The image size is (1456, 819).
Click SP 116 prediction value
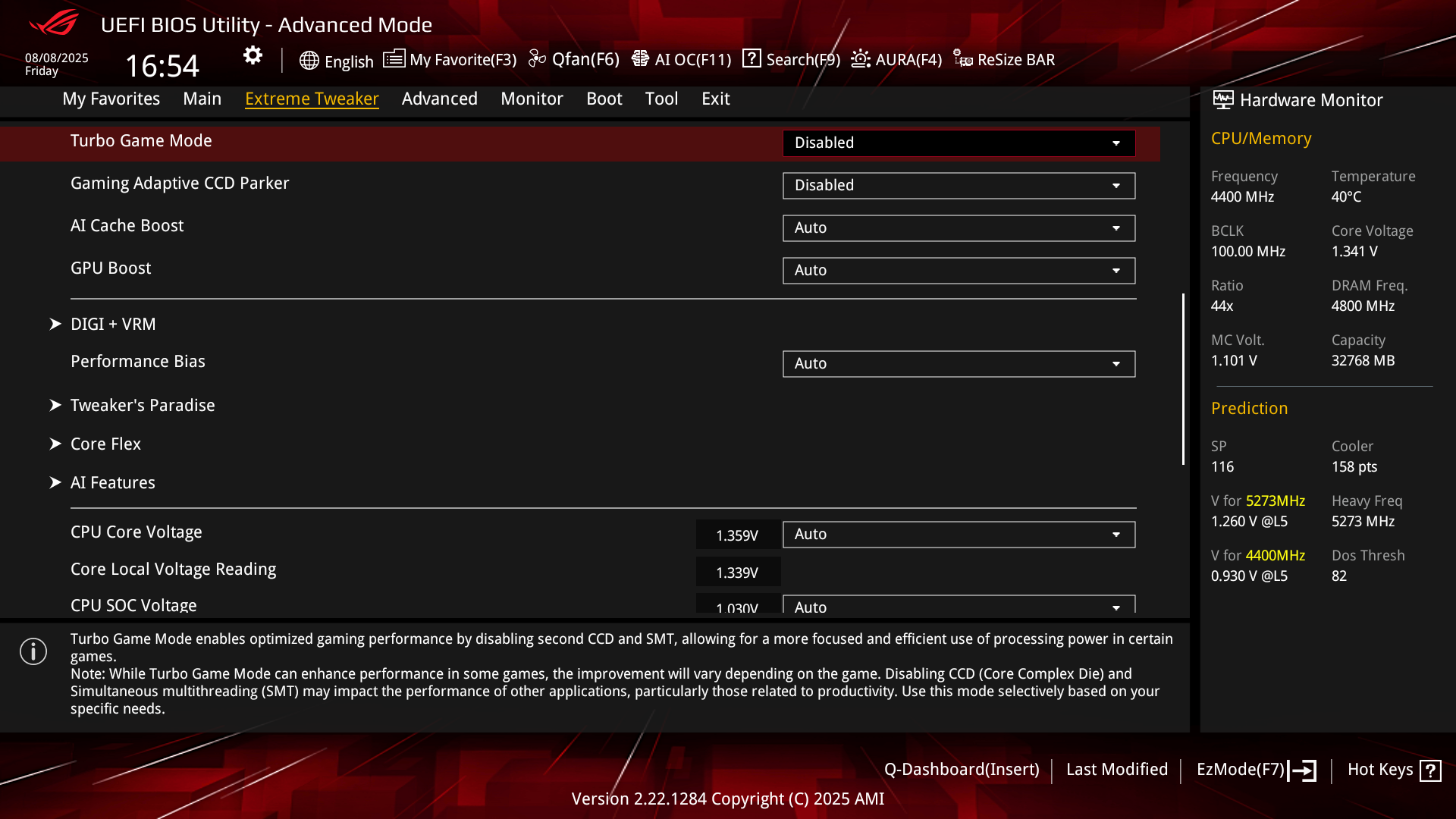[x=1222, y=467]
